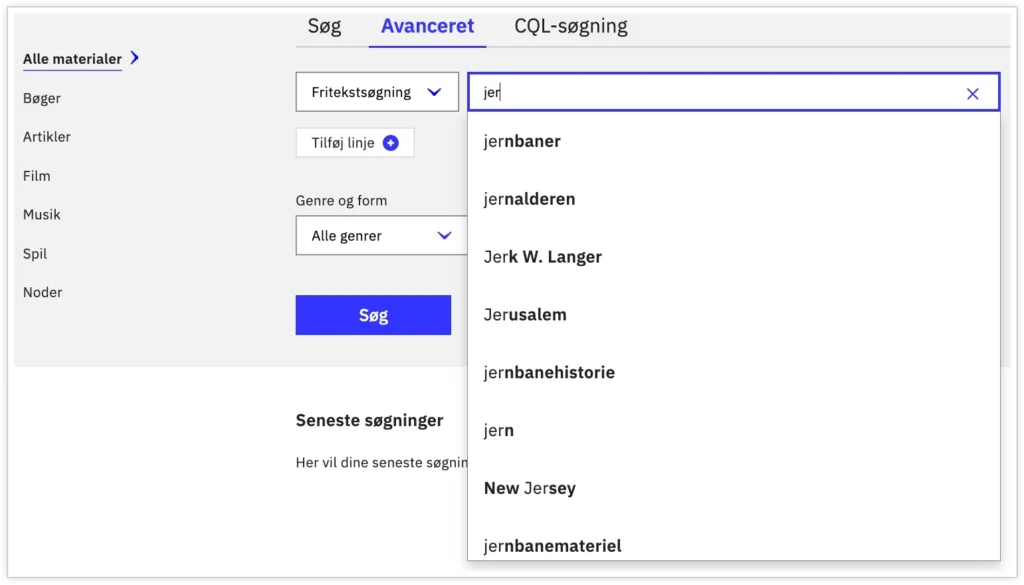This screenshot has width=1024, height=585.
Task: Open the CQL-søgning tab
Action: point(571,27)
